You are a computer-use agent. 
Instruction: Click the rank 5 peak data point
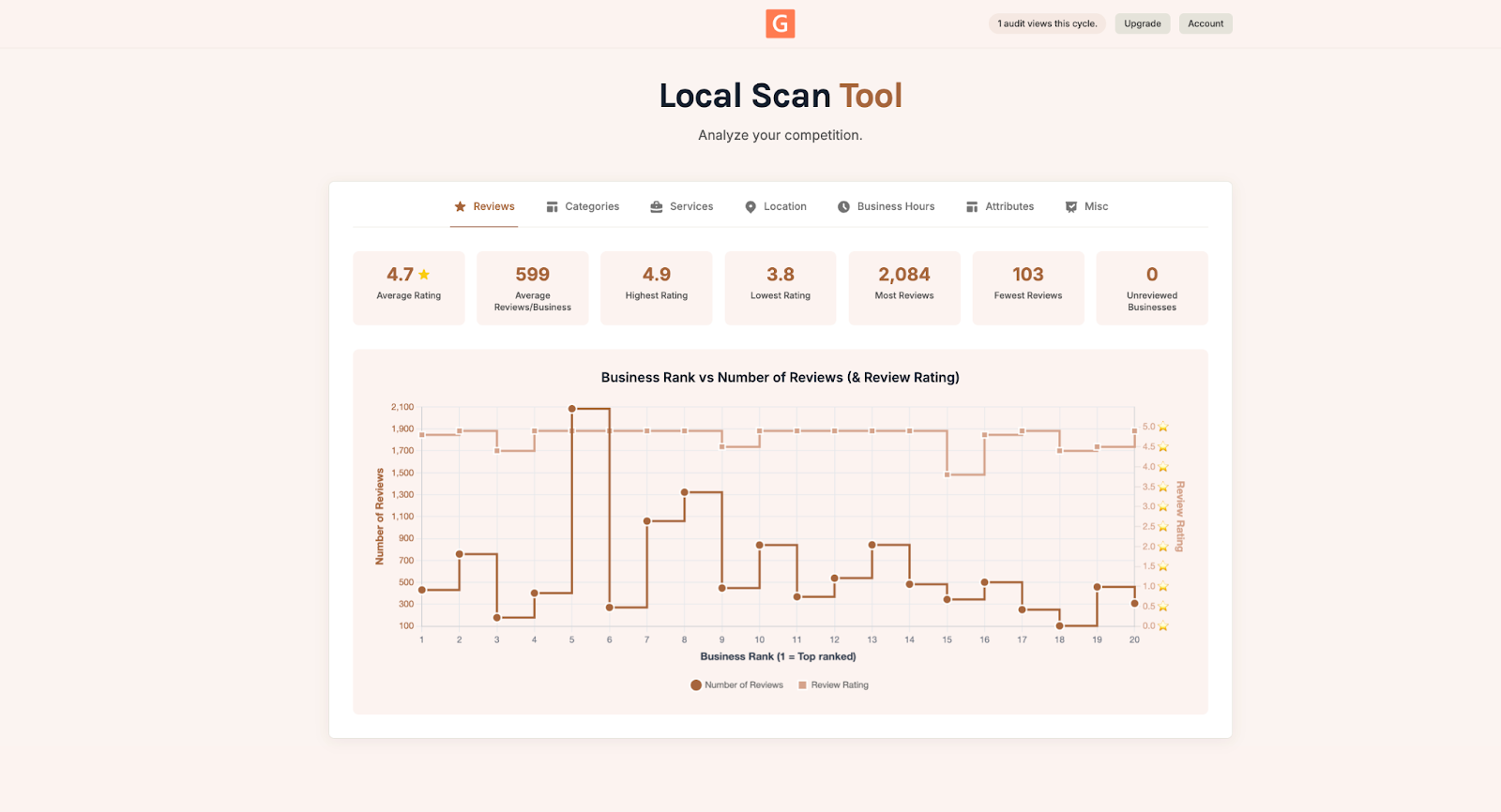[572, 409]
